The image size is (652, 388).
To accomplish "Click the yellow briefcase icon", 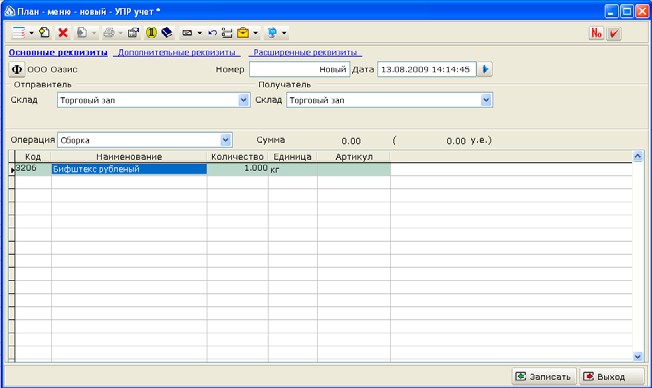I will click(x=243, y=33).
